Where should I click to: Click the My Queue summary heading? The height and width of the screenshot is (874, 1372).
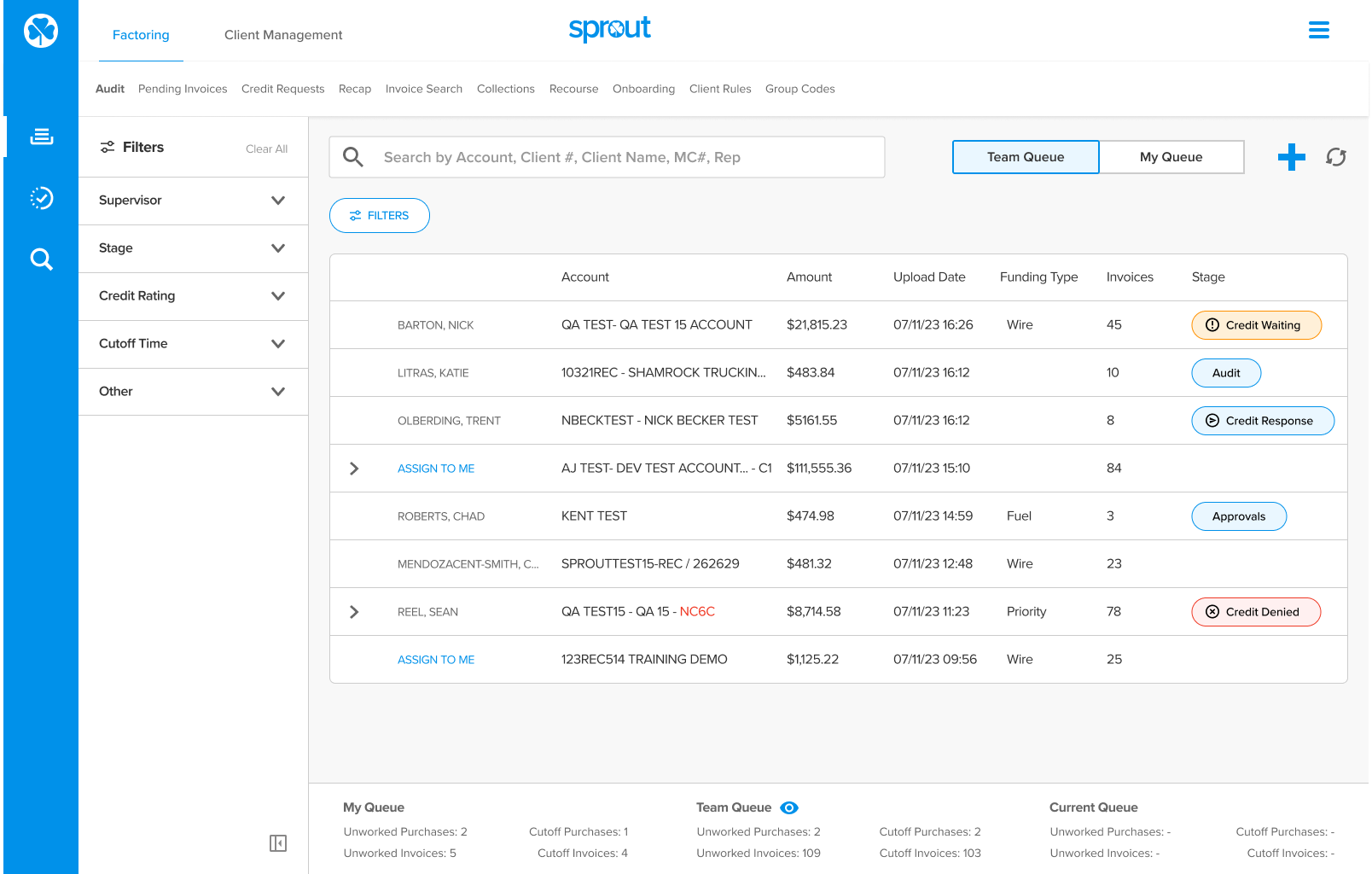374,807
